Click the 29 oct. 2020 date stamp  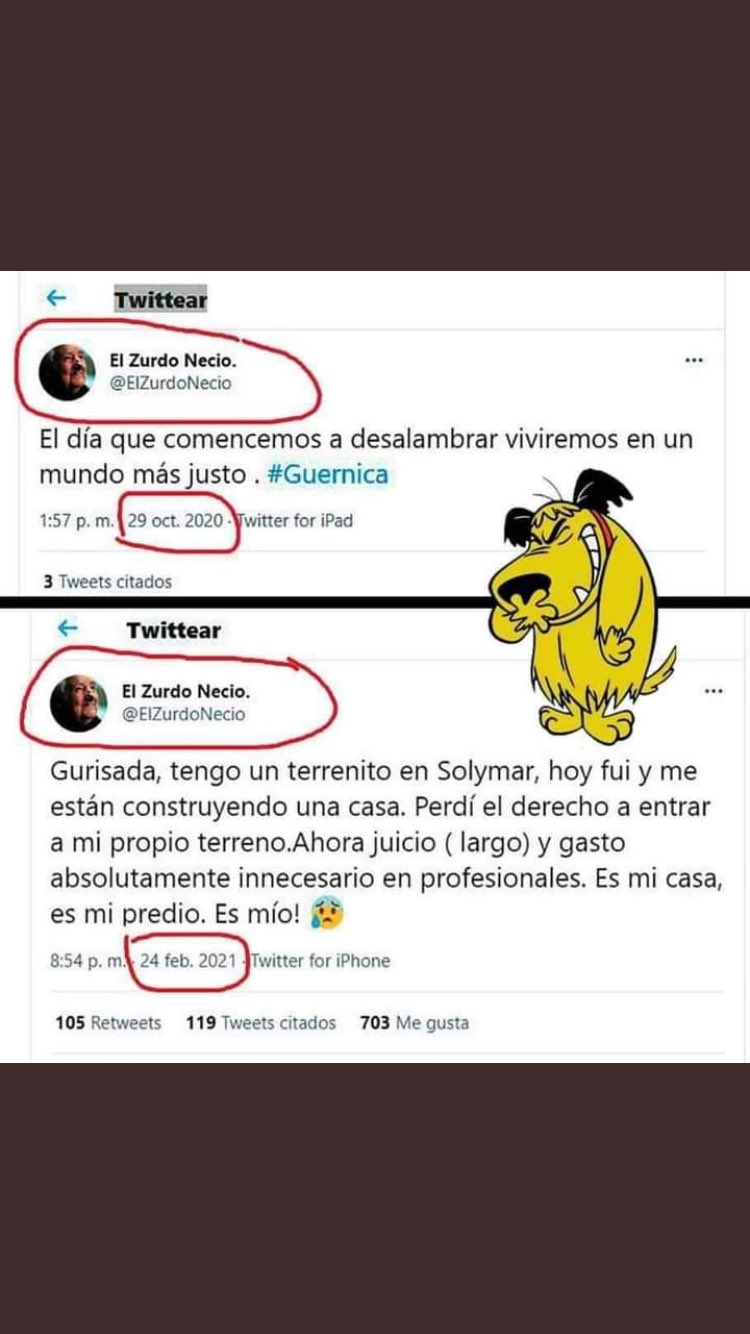(x=175, y=521)
